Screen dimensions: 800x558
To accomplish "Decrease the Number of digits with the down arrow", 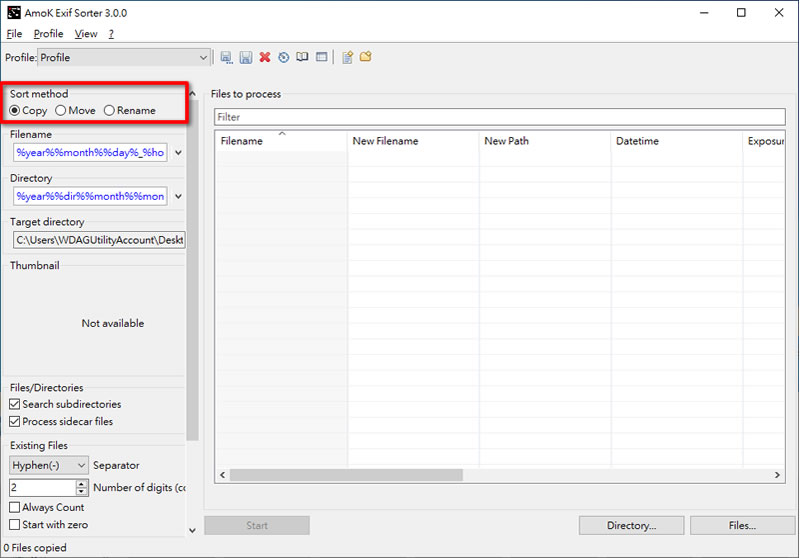I will 82,492.
